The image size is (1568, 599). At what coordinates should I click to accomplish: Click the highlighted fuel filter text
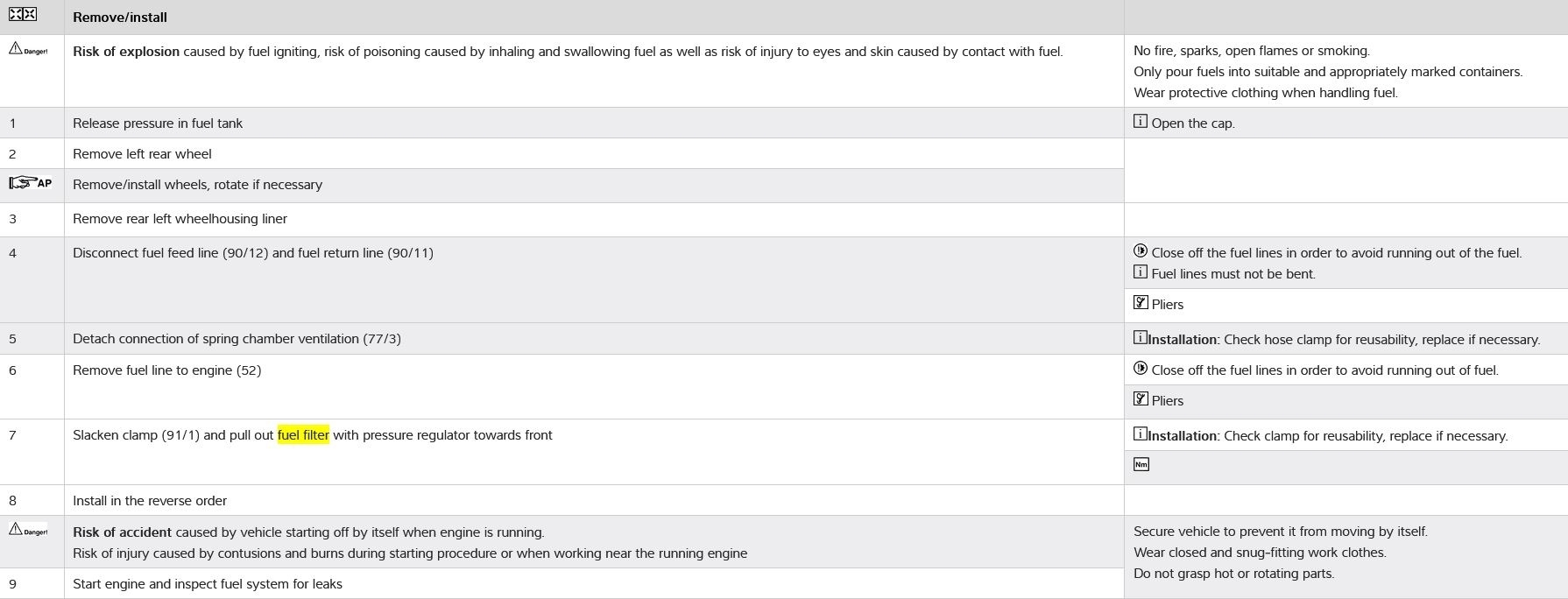303,435
